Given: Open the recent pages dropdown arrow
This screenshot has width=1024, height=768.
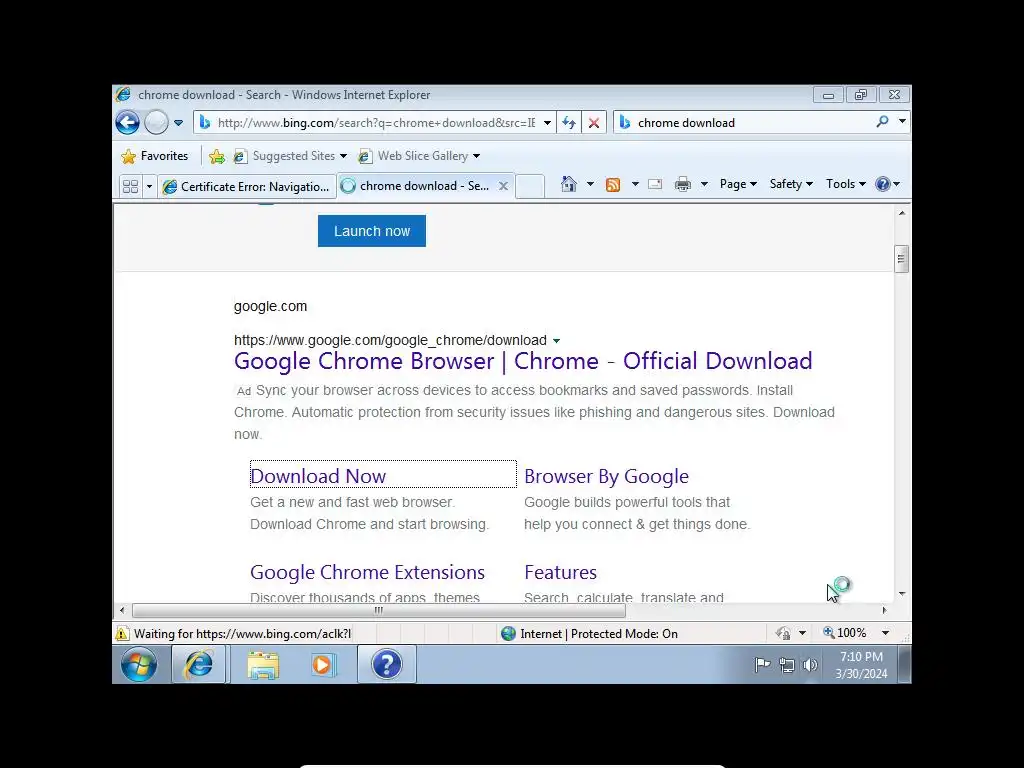Looking at the screenshot, I should click(178, 123).
